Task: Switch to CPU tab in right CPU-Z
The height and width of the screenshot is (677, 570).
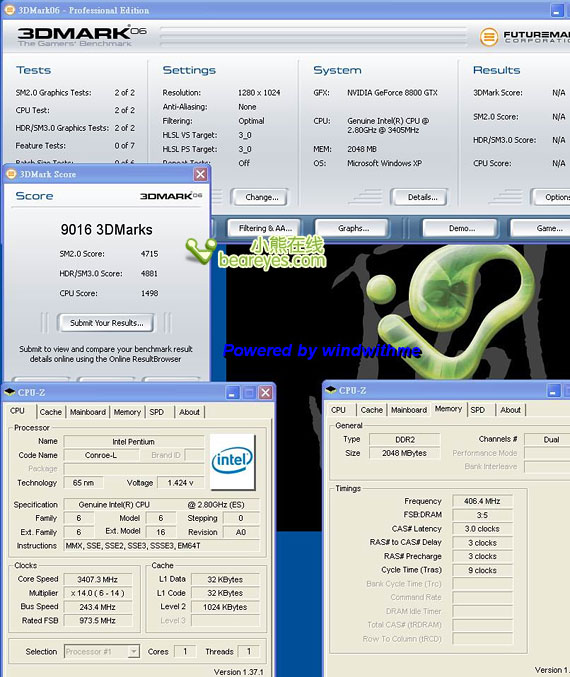Action: pos(338,410)
